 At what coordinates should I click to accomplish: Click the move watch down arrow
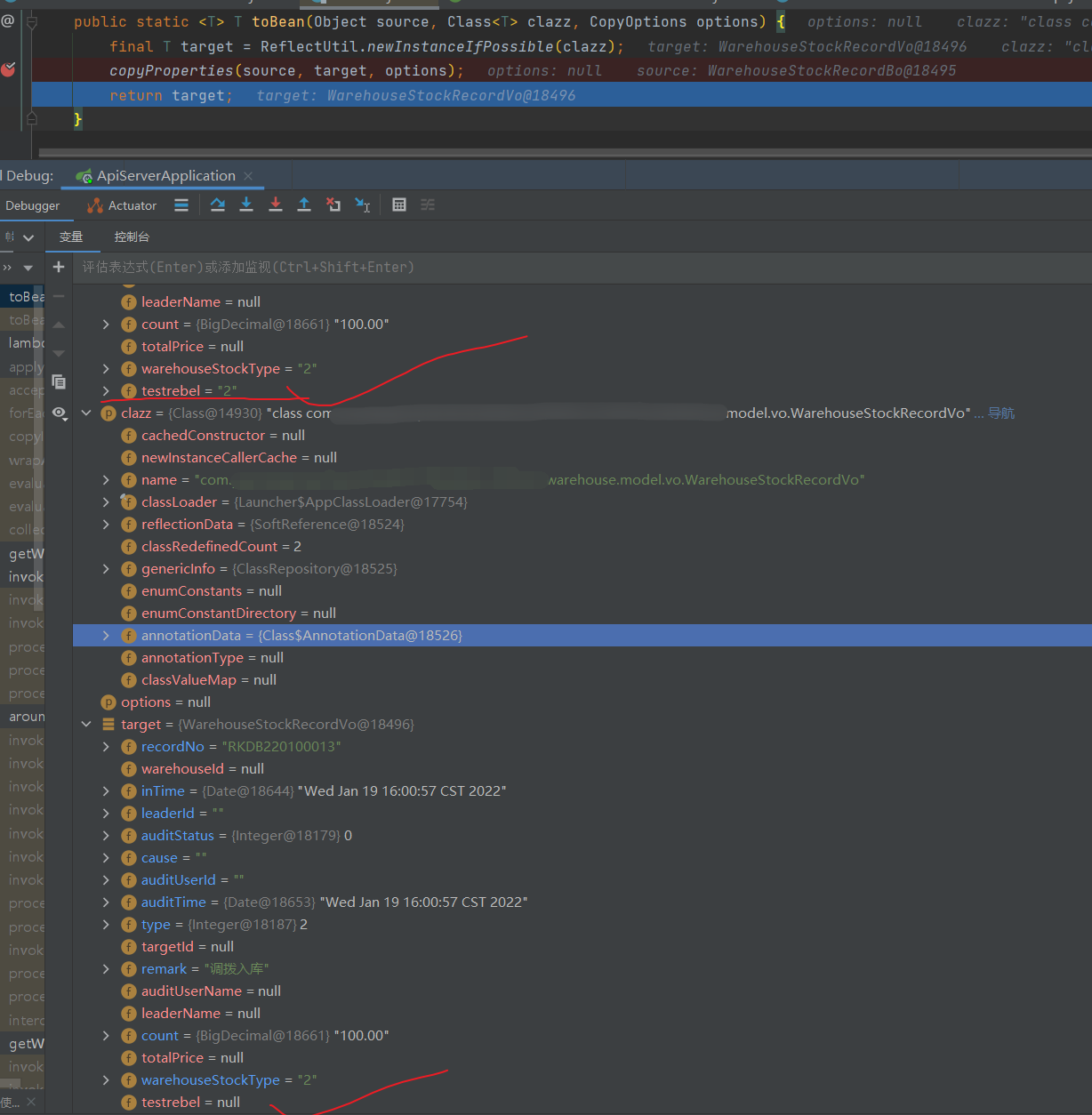tap(59, 354)
